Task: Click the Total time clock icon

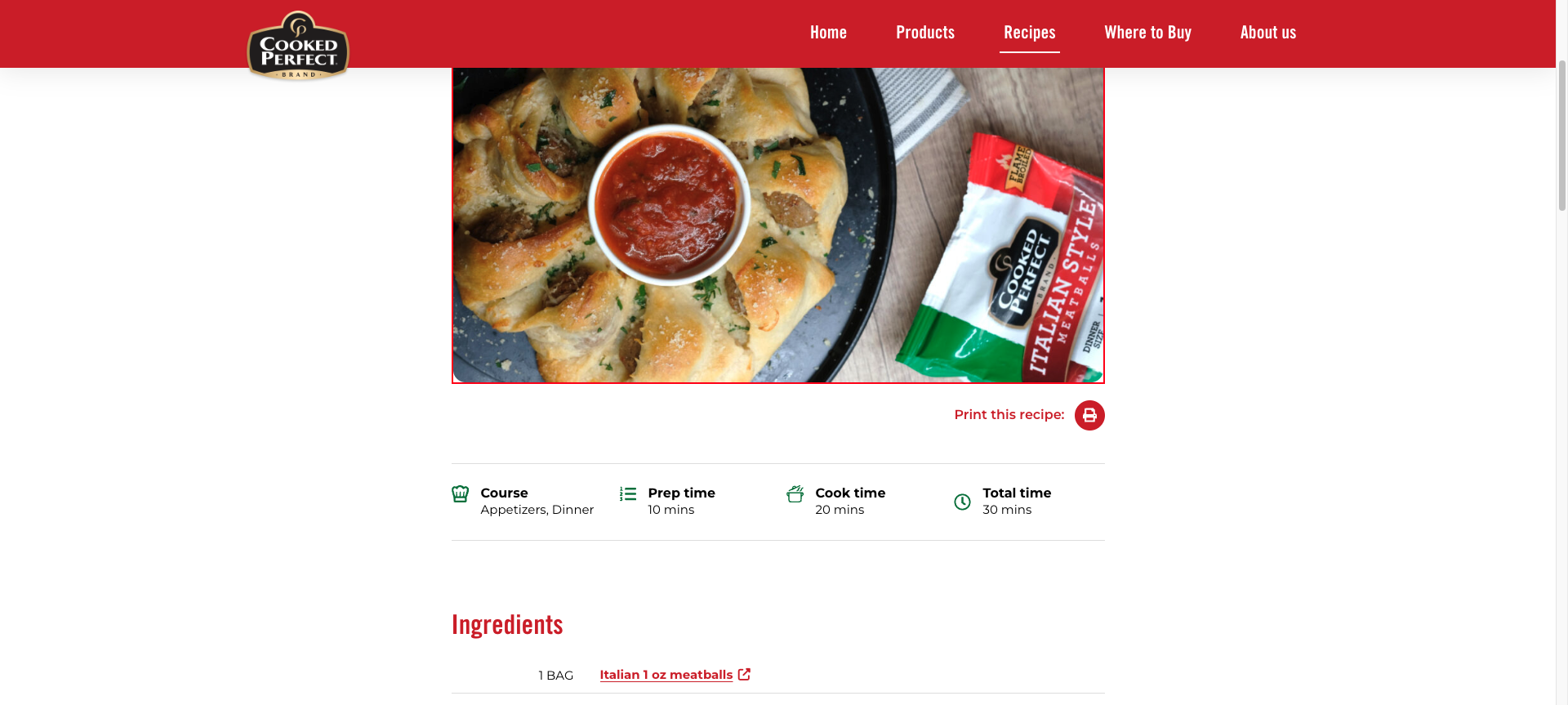Action: (963, 502)
